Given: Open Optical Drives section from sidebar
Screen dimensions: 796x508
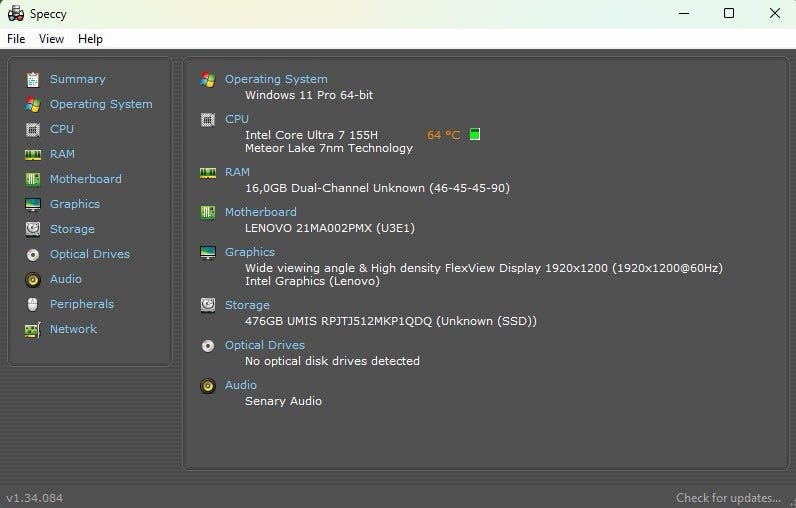Looking at the screenshot, I should (90, 254).
